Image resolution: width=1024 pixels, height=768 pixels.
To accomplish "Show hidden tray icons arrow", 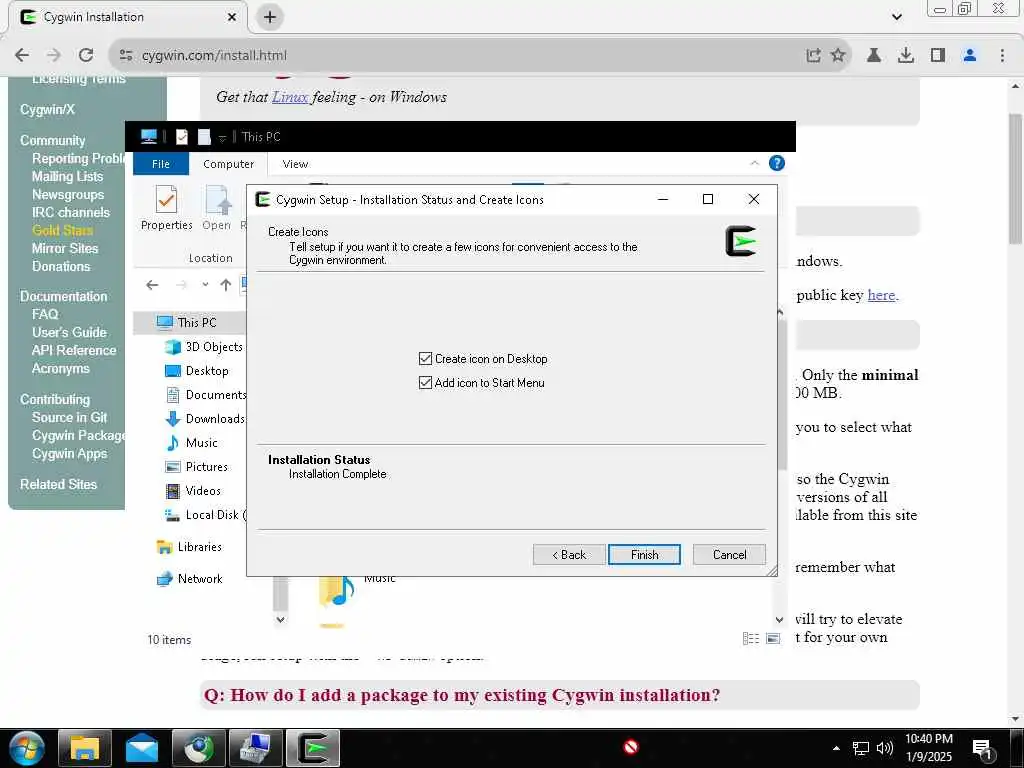I will (836, 748).
